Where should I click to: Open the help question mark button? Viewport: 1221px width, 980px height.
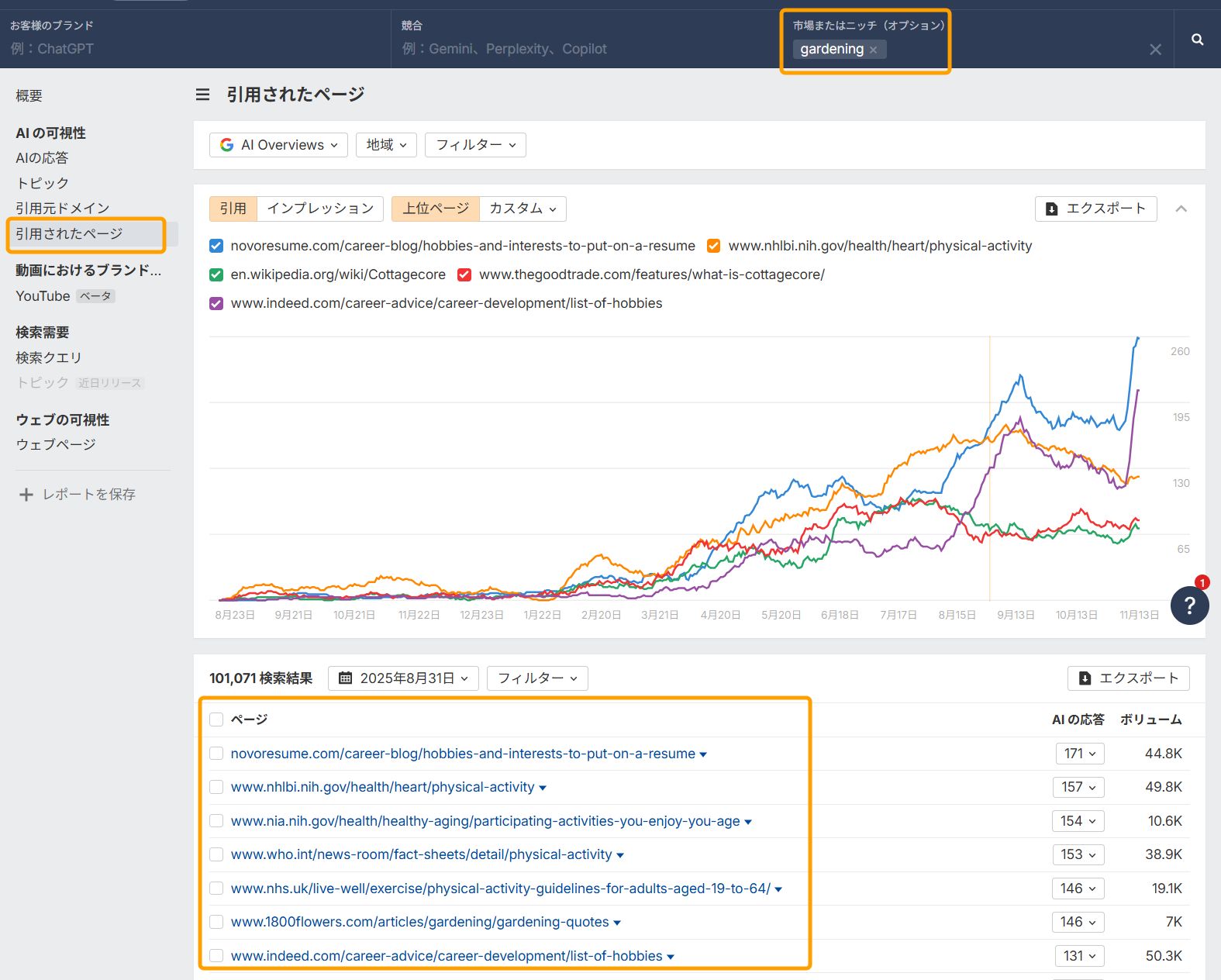click(x=1189, y=606)
